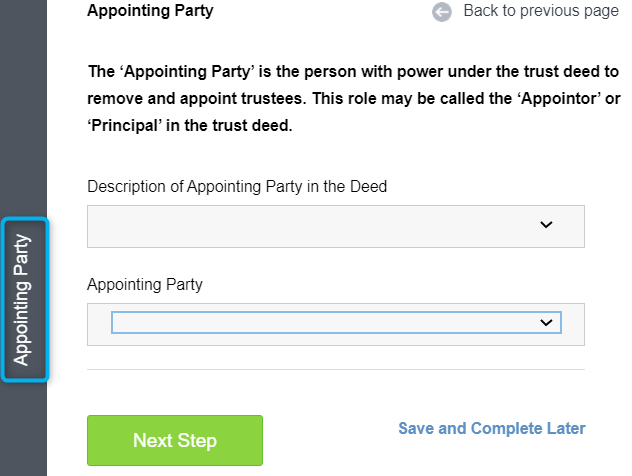
Task: Open the focused Appointing Party select box
Action: tap(336, 322)
